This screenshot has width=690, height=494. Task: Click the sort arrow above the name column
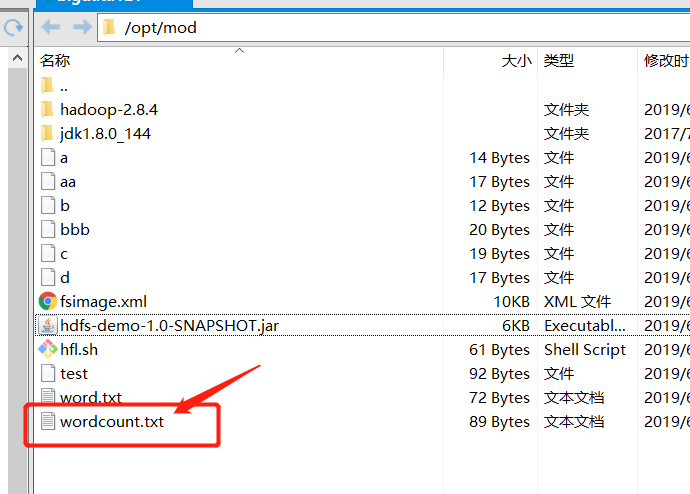[x=239, y=51]
